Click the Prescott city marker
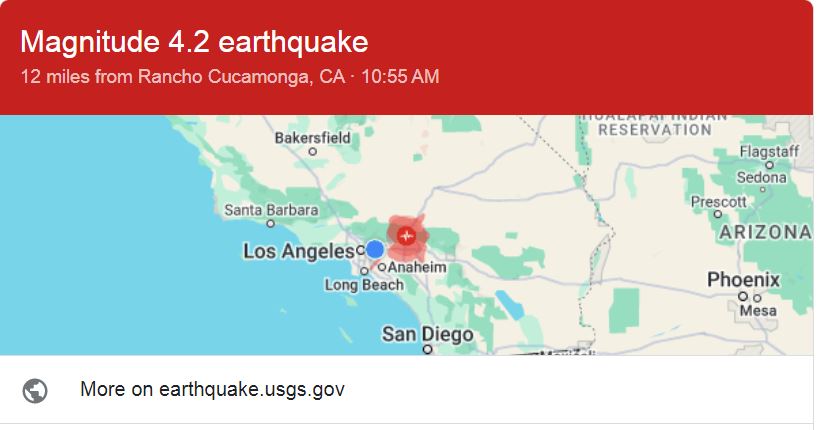The image size is (819, 430). pos(718,214)
